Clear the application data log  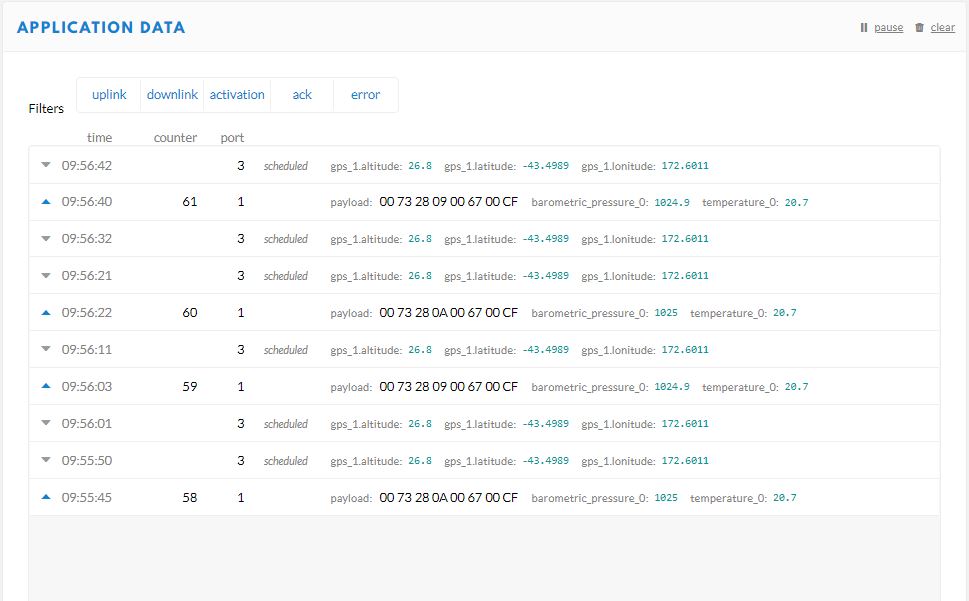[x=942, y=28]
